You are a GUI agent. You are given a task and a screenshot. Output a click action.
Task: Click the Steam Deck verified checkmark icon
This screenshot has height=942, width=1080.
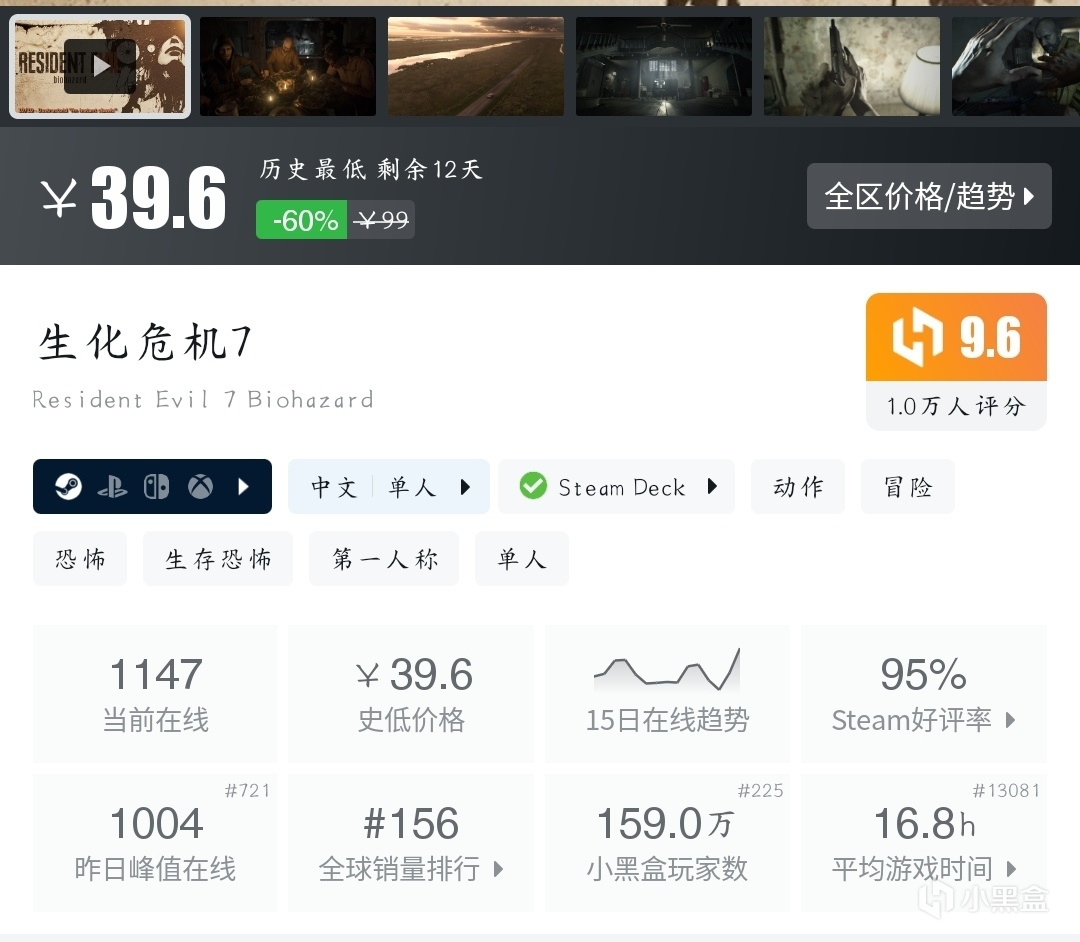point(533,486)
